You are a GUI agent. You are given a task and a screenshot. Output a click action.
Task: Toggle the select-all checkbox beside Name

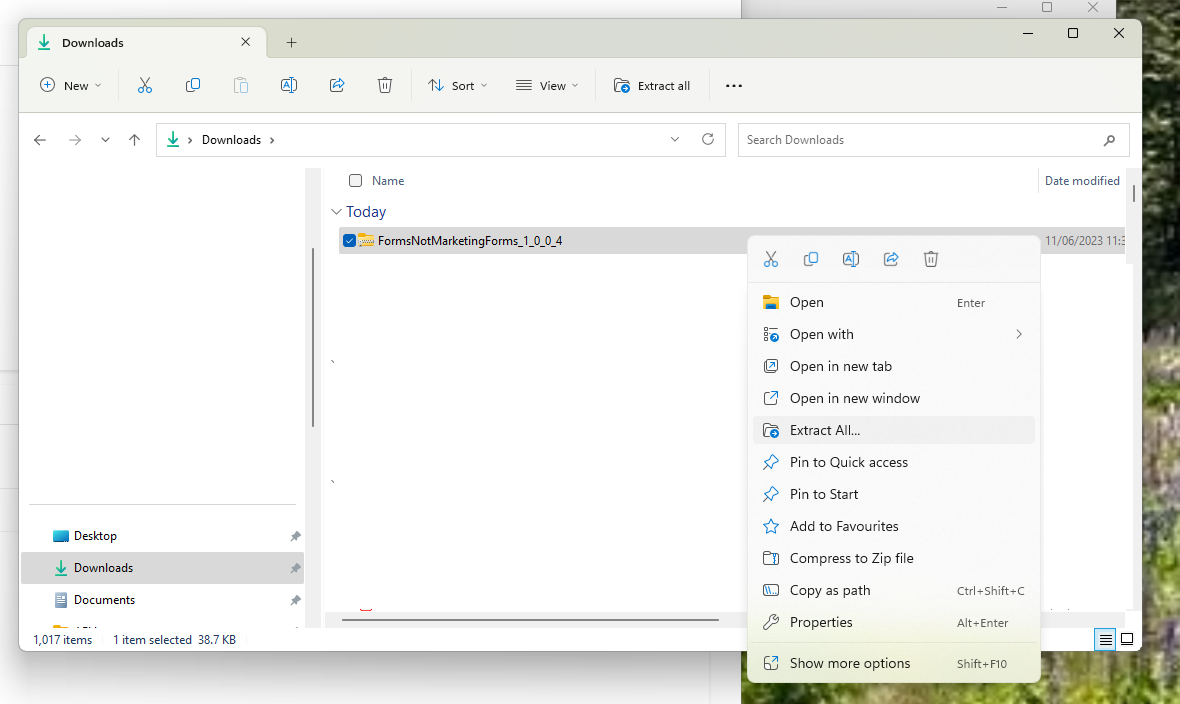click(355, 181)
